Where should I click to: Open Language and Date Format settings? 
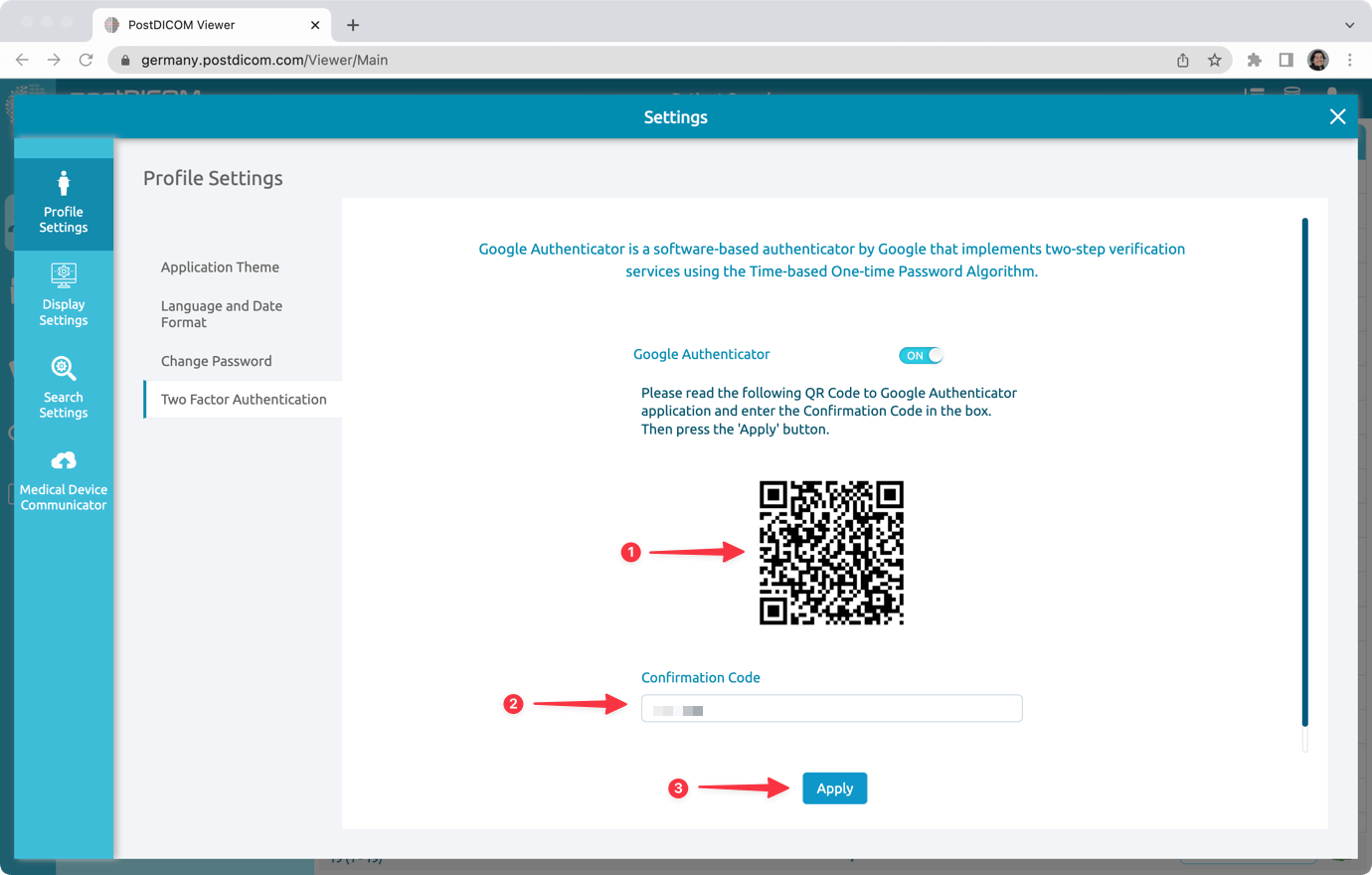pos(221,313)
